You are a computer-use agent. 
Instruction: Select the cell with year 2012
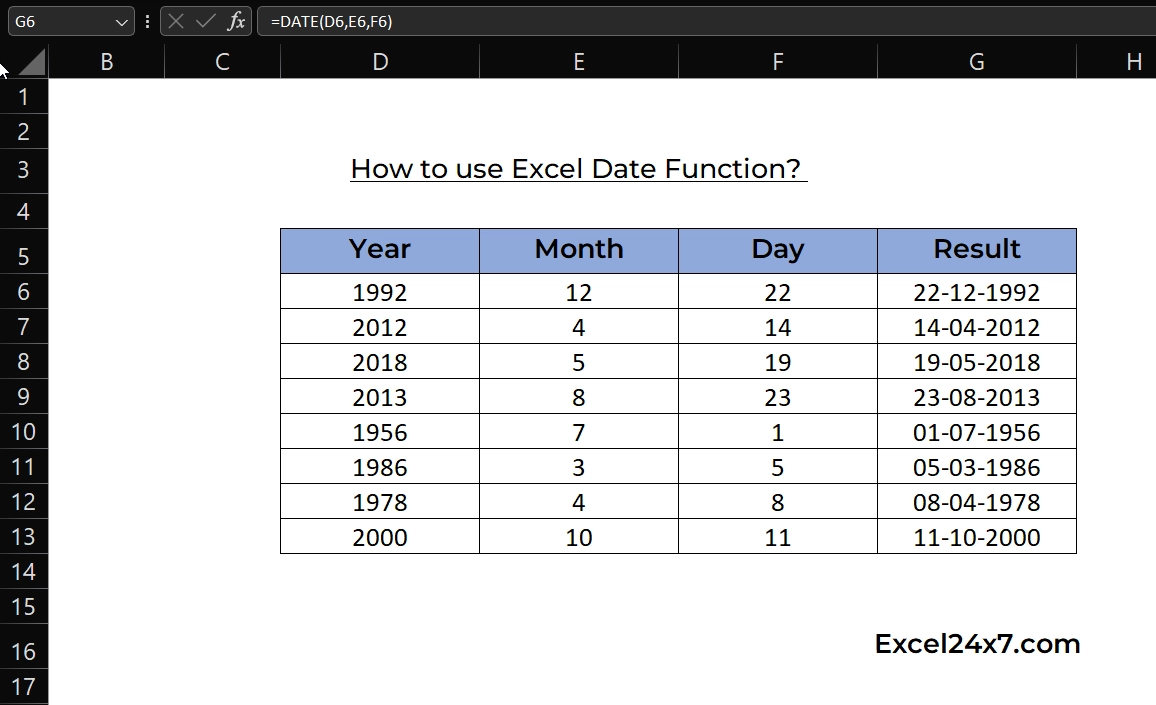coord(380,326)
